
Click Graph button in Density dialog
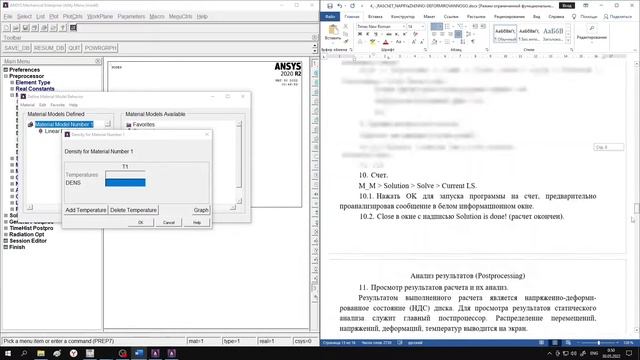pos(201,210)
